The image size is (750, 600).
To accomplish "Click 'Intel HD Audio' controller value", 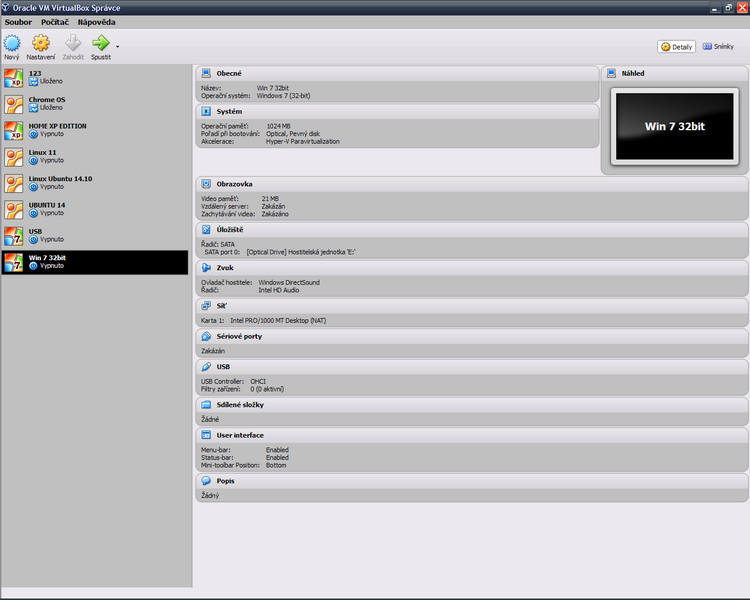I will point(278,290).
